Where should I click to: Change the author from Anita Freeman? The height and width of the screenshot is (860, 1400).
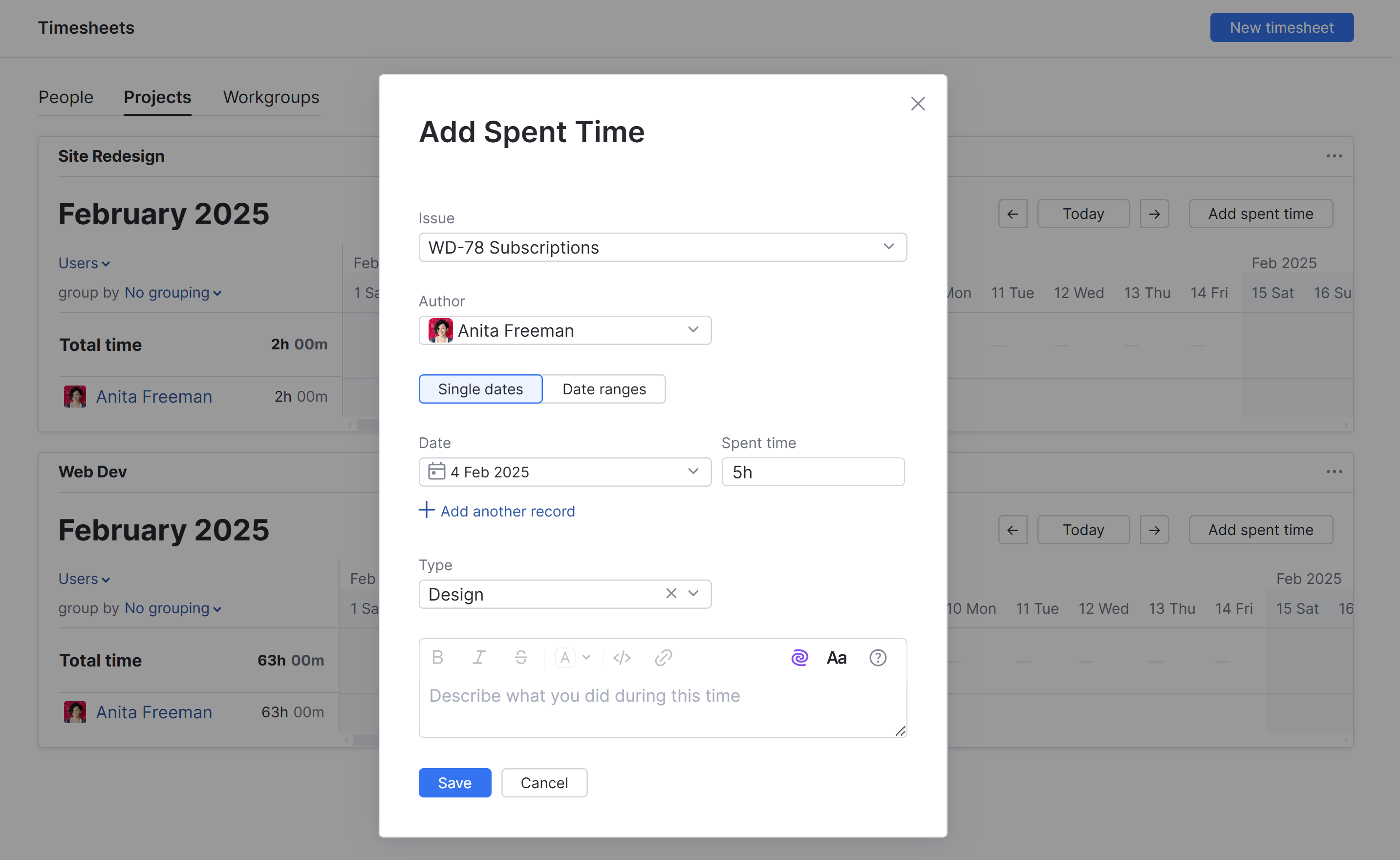[x=692, y=330]
